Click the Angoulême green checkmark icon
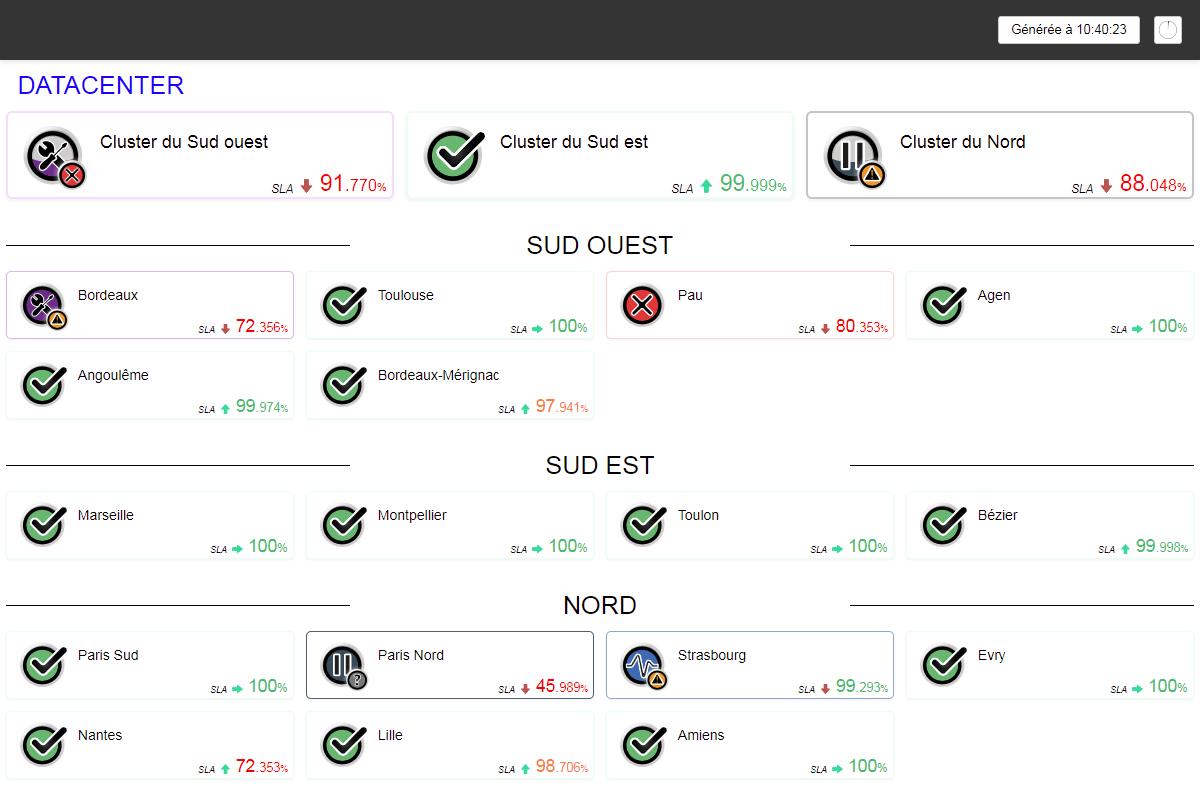1200x800 pixels. coord(43,385)
